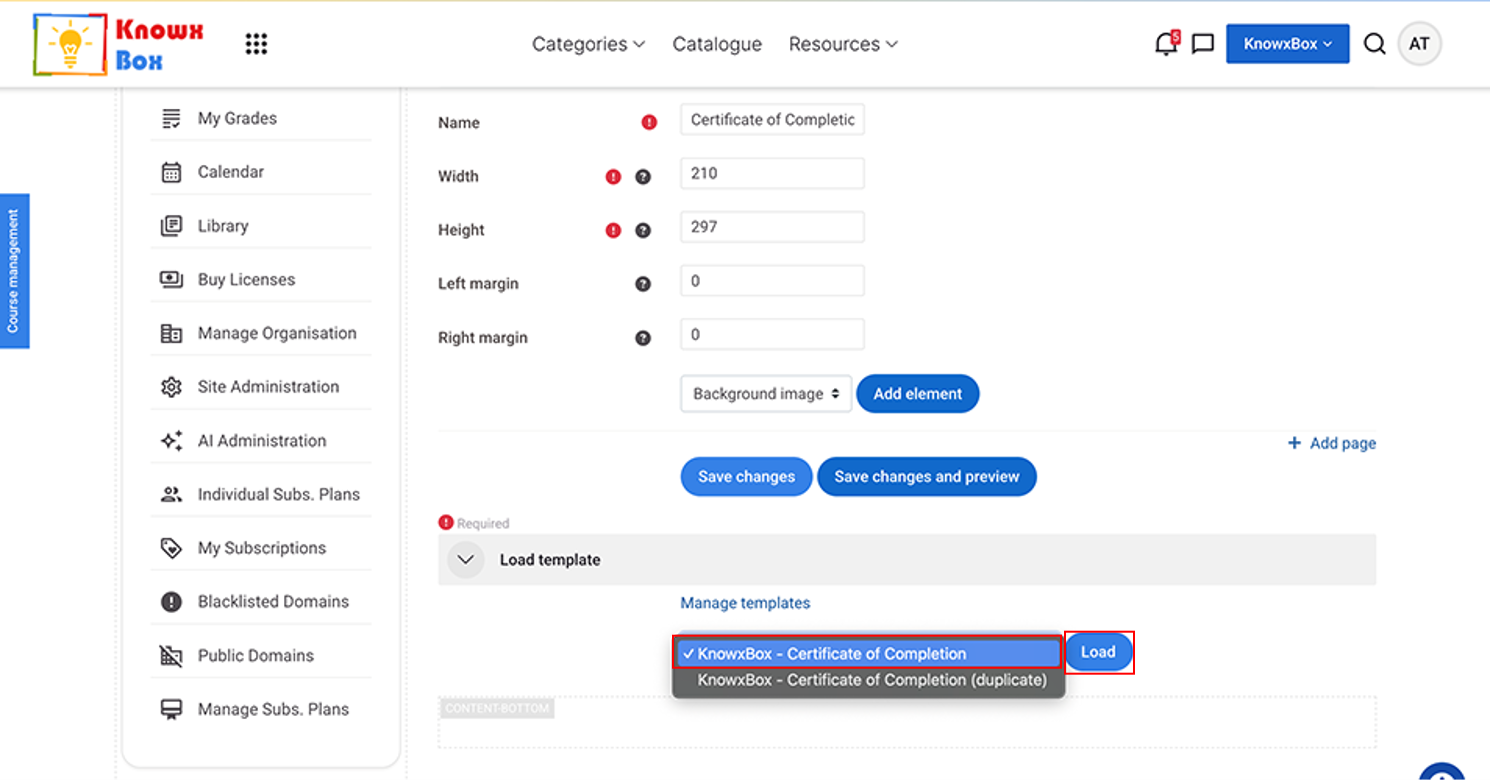Click the My Grades icon

click(x=171, y=118)
